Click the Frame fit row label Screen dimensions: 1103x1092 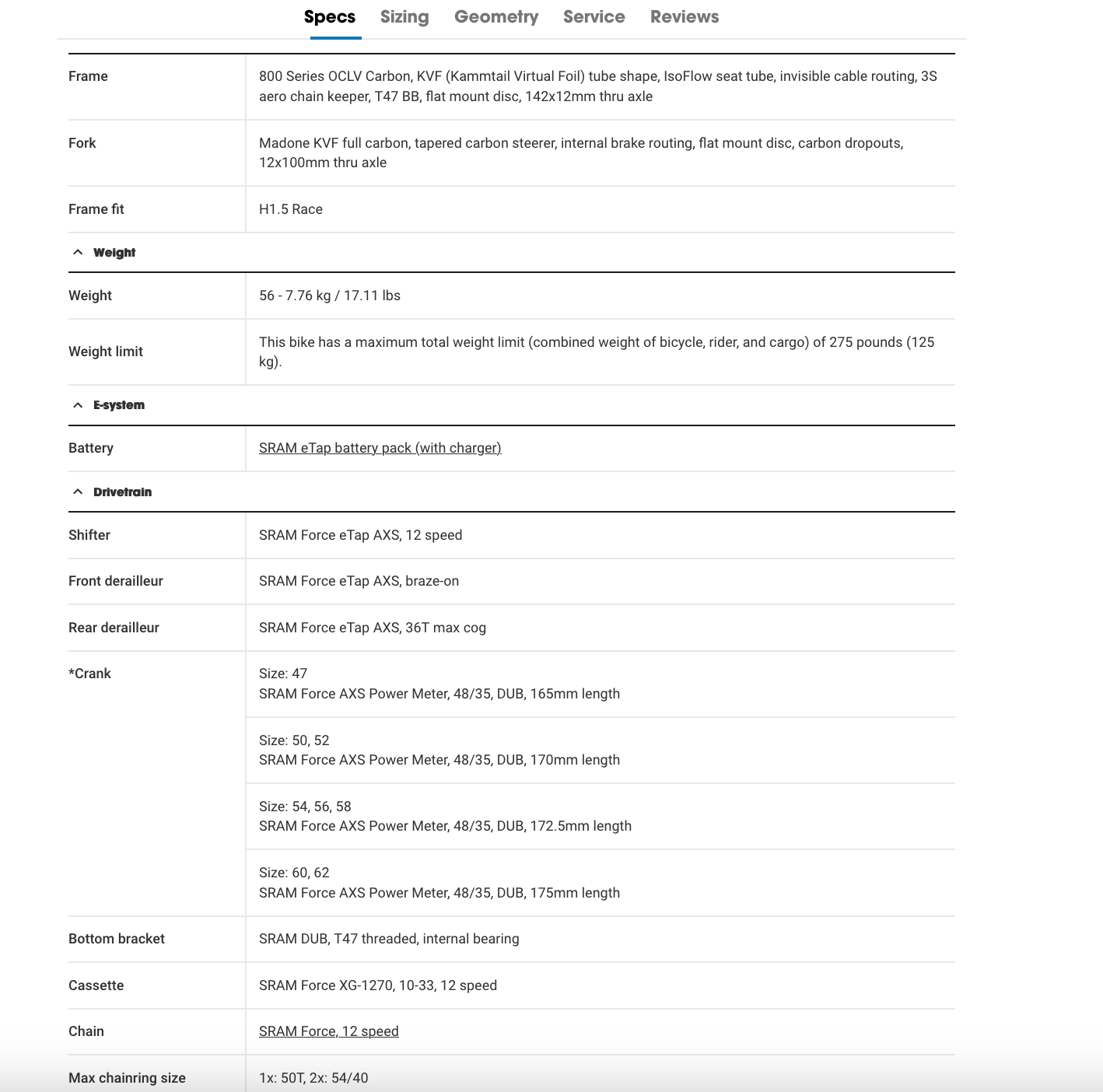tap(96, 209)
